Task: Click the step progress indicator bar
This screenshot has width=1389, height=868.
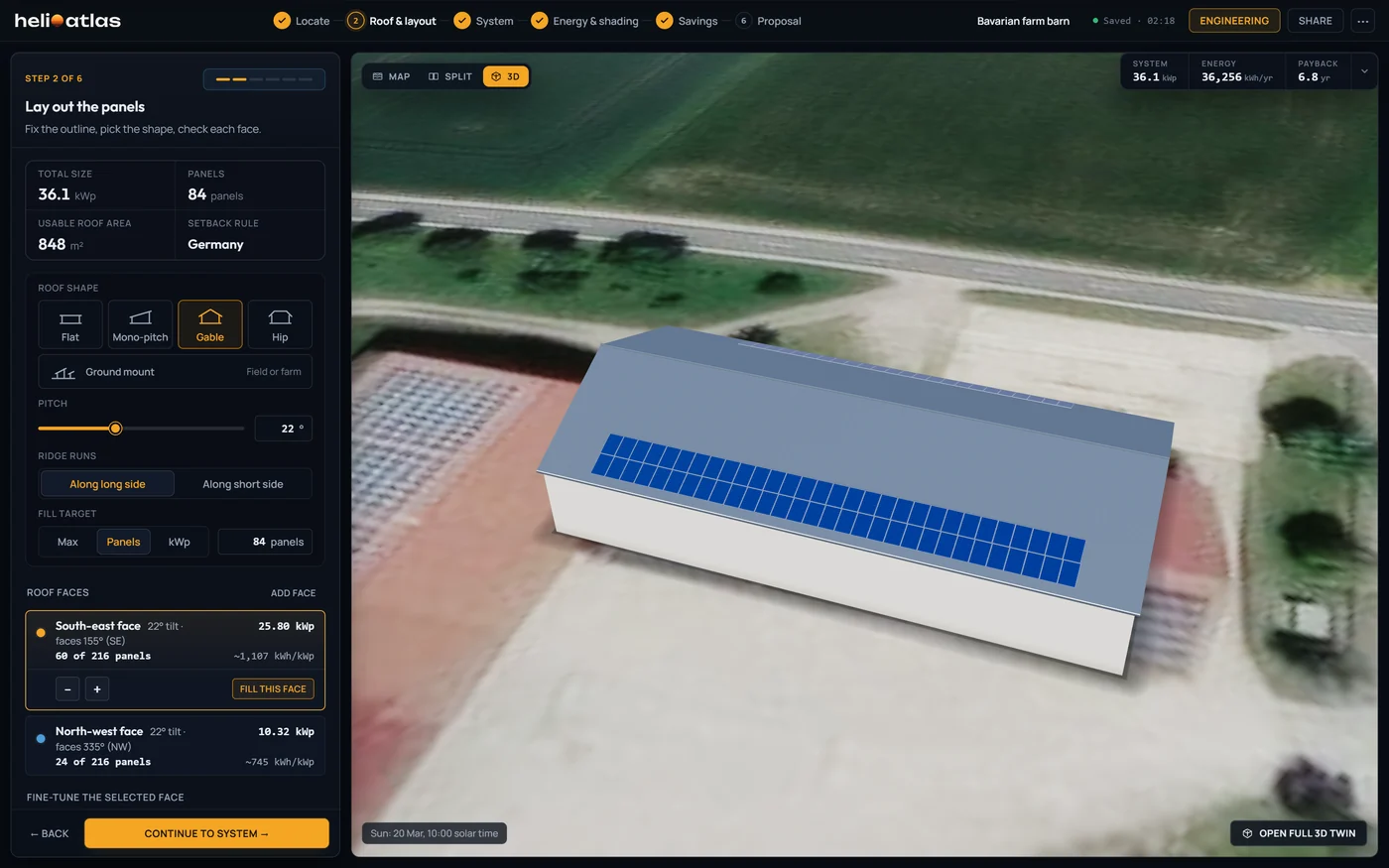Action: [x=264, y=79]
